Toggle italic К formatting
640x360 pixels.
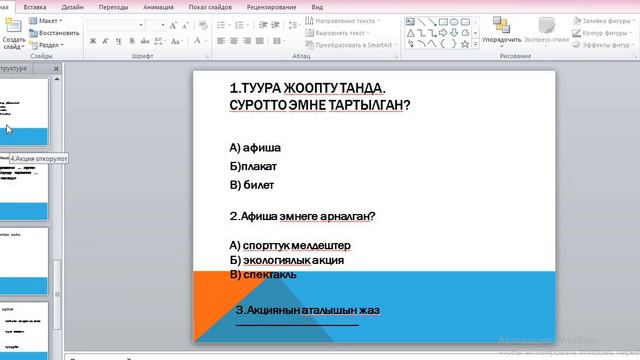106,41
